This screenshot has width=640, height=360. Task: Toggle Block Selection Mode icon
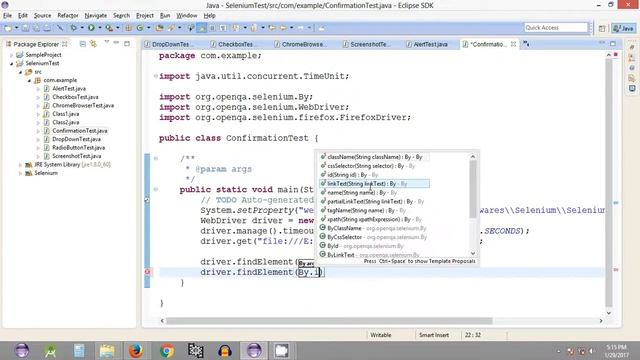pyautogui.click(x=212, y=28)
